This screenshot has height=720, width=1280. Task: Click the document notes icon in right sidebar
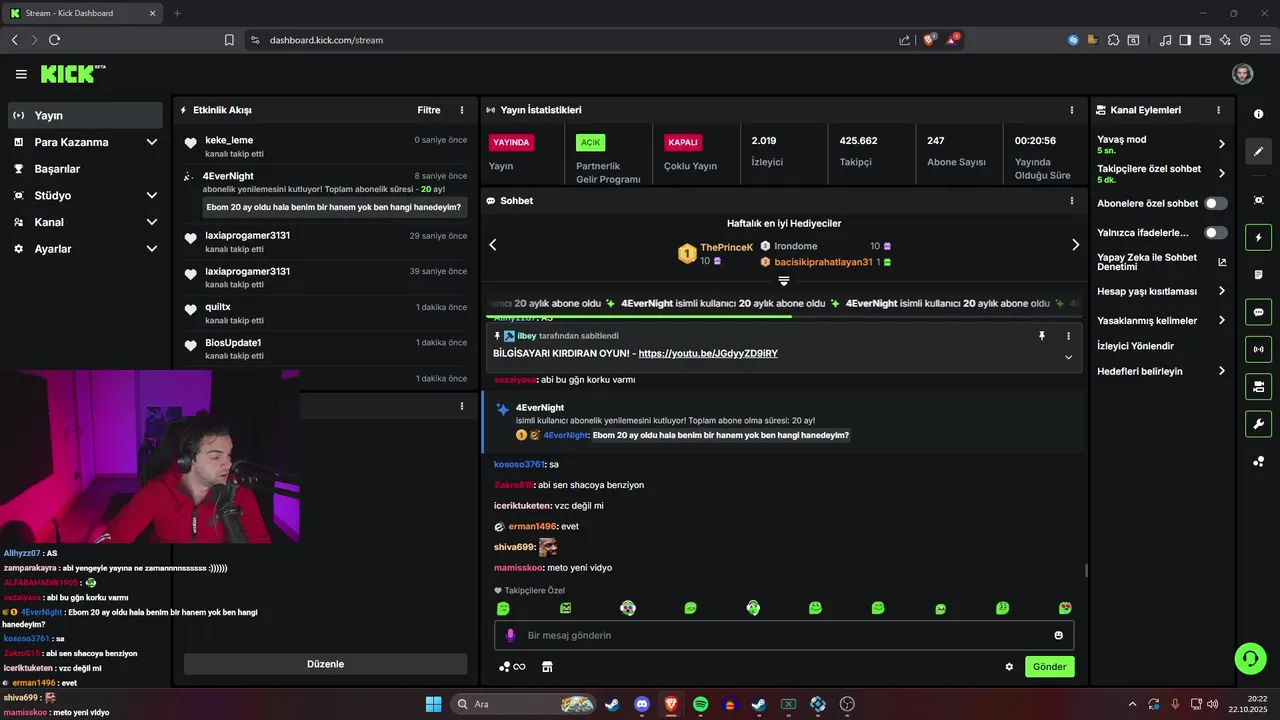(x=1258, y=275)
